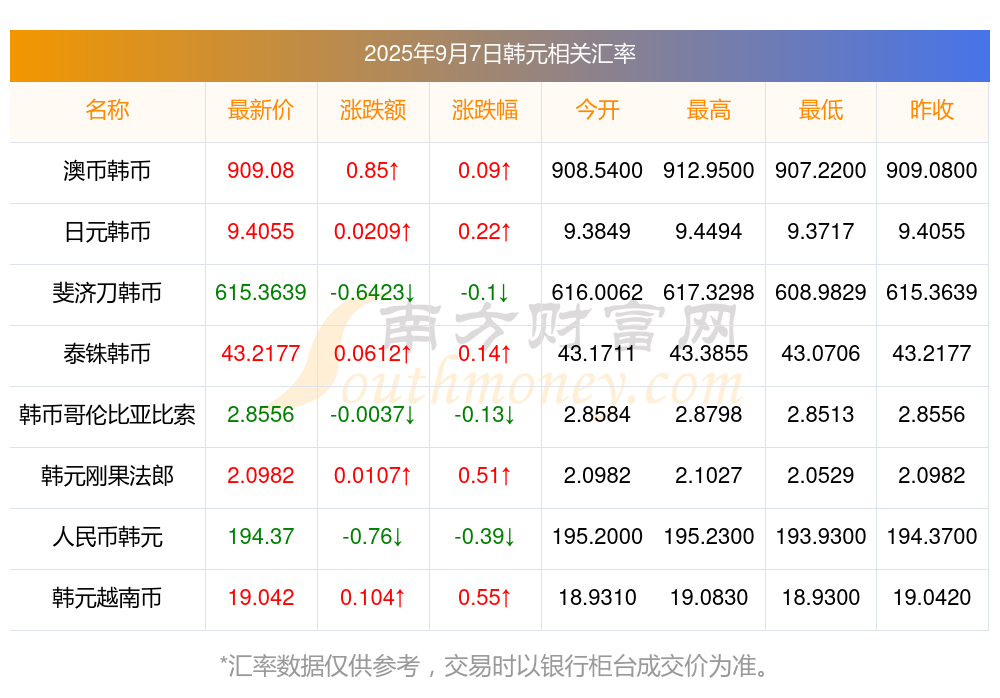Select the "最新价" column header

261,110
